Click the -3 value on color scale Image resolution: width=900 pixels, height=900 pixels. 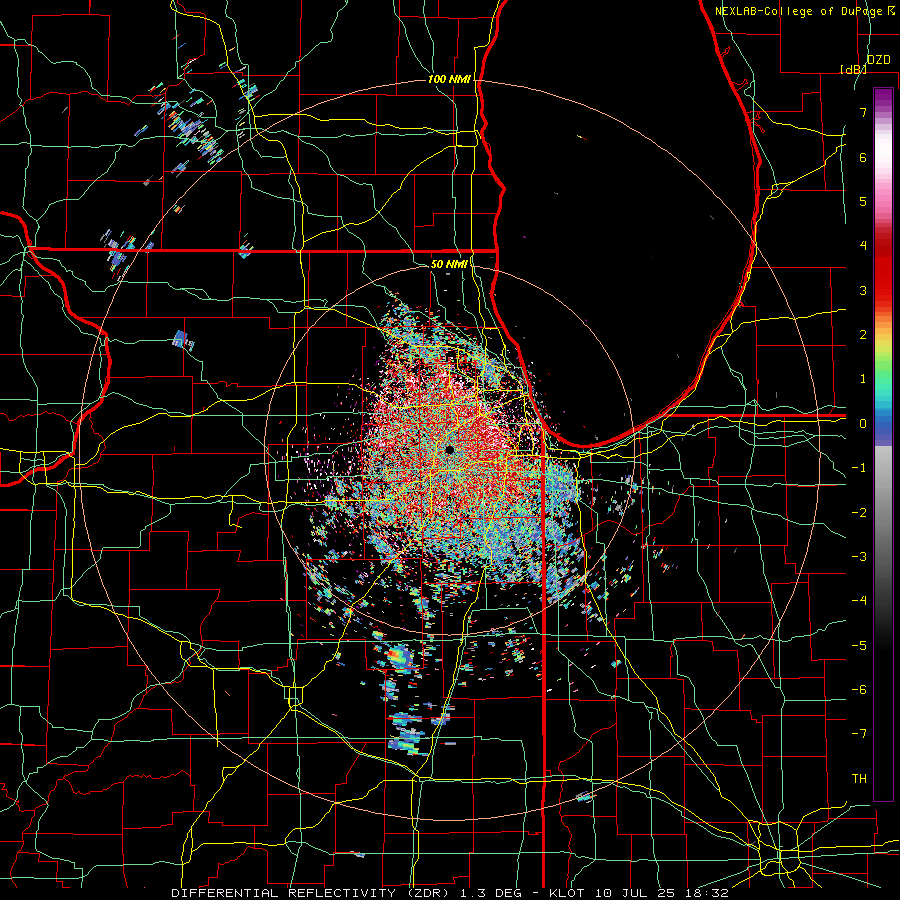pyautogui.click(x=859, y=557)
